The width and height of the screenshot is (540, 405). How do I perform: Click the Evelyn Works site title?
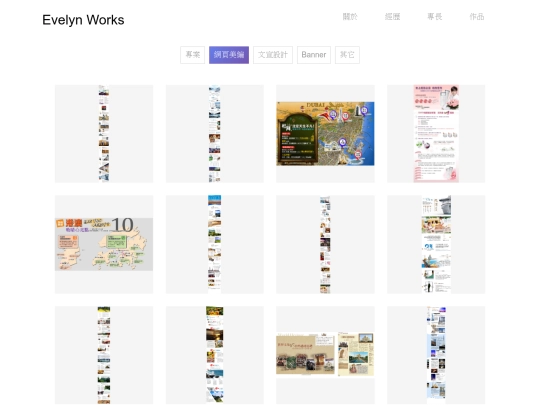point(83,20)
